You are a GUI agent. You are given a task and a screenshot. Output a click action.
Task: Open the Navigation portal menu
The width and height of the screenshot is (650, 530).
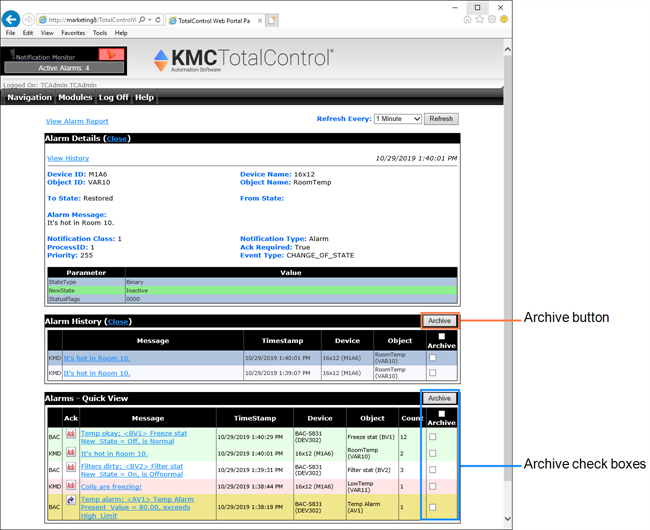point(29,97)
